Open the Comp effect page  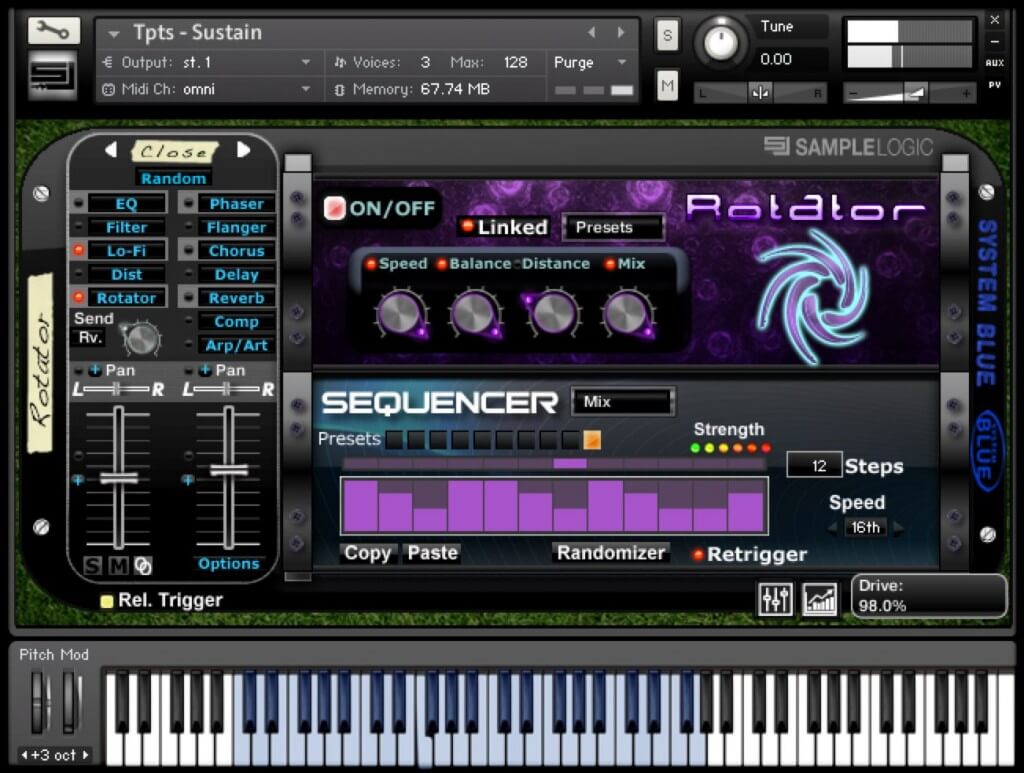(236, 321)
